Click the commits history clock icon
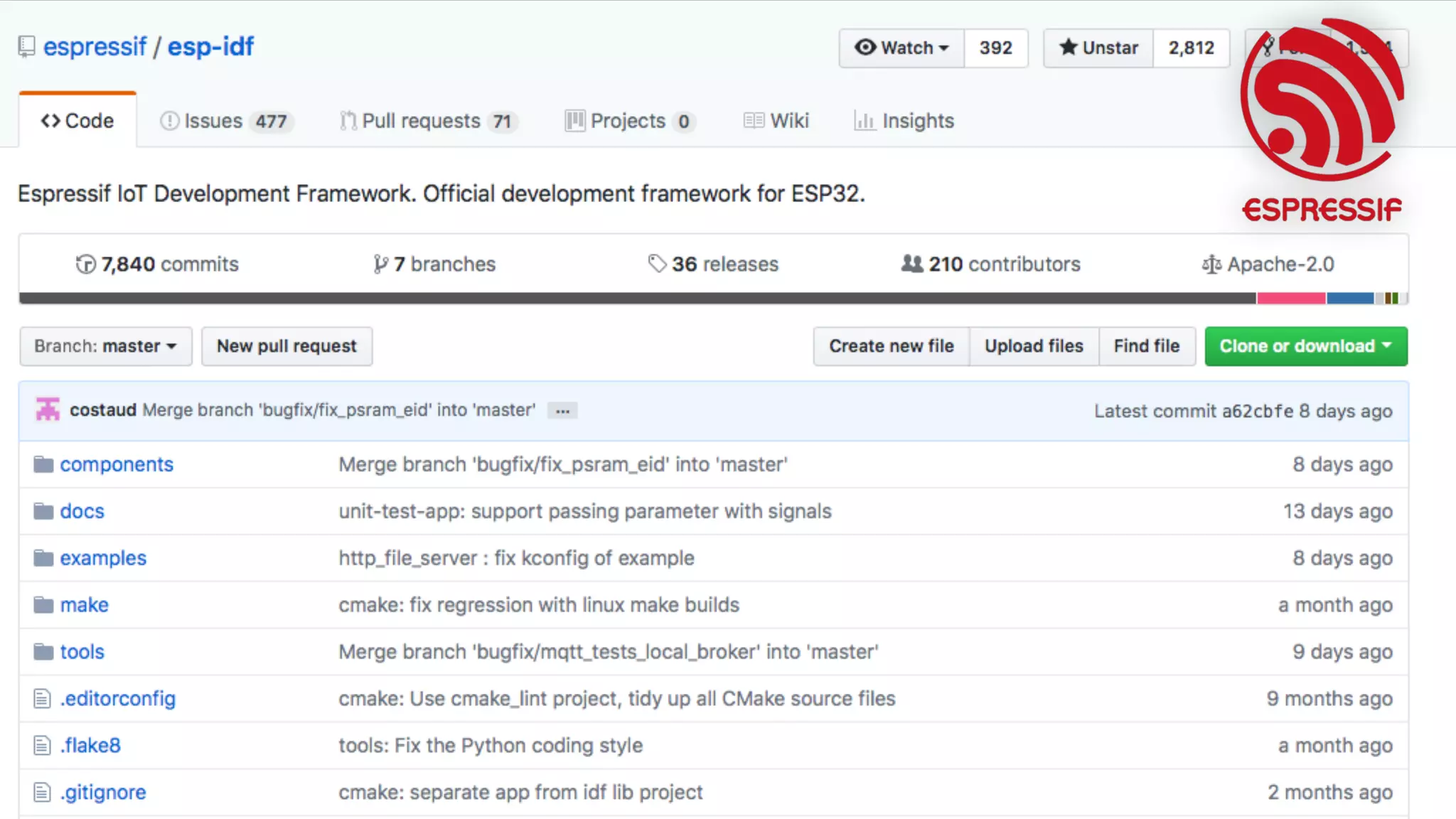The width and height of the screenshot is (1456, 819). coord(85,264)
